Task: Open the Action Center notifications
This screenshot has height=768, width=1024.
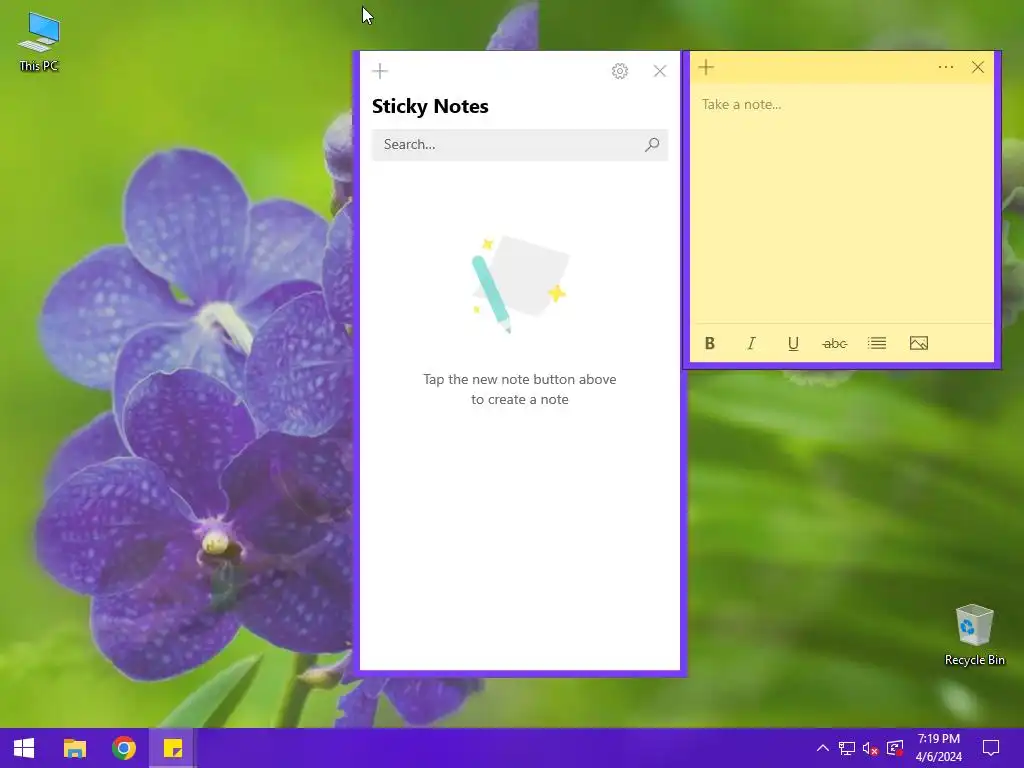Action: 991,748
